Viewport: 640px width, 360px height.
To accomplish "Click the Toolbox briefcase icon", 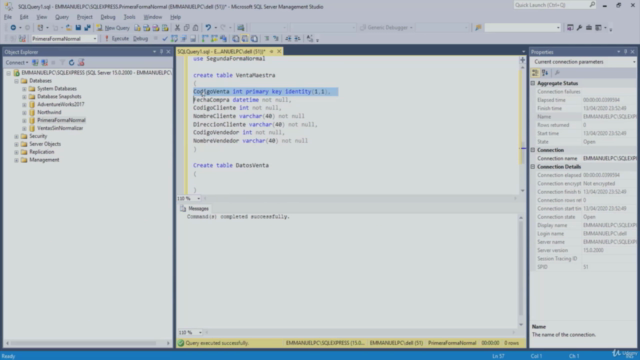I will coord(589,28).
